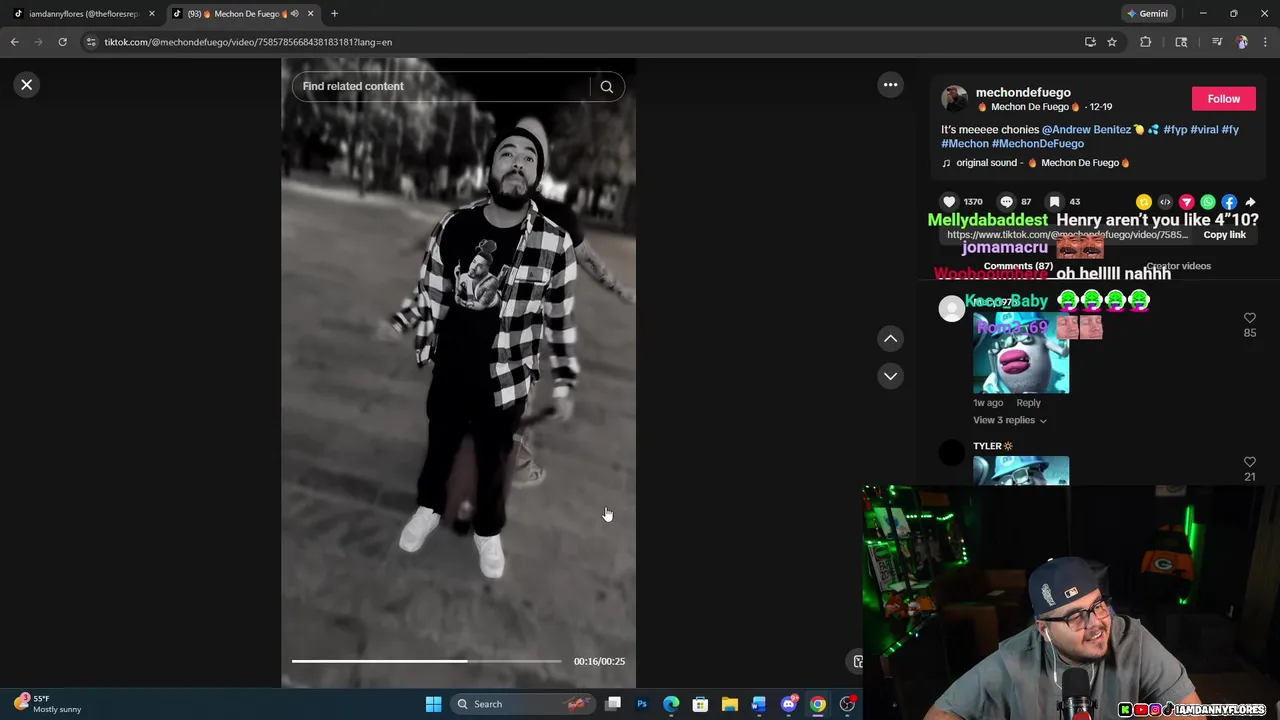This screenshot has width=1280, height=720.
Task: Repost the video with the yellow repost icon
Action: pyautogui.click(x=1144, y=202)
